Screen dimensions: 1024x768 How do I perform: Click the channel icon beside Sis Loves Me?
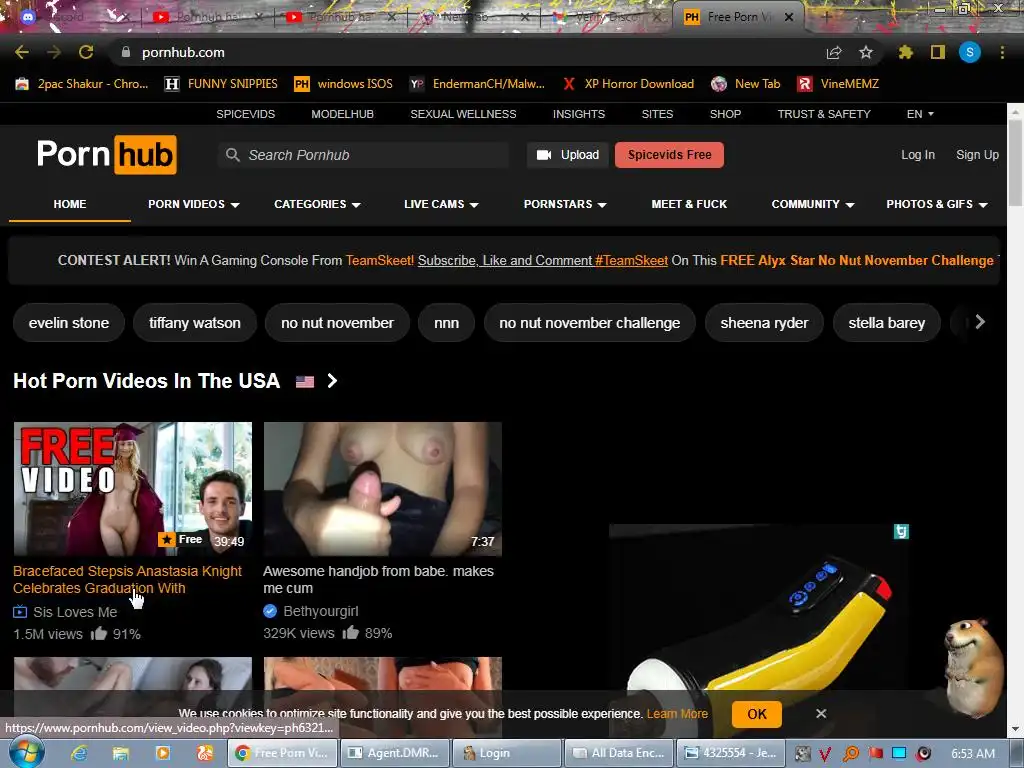pyautogui.click(x=20, y=612)
